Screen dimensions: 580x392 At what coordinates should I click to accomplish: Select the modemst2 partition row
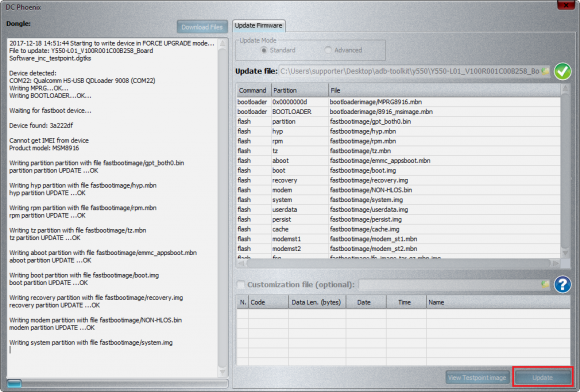(398, 249)
